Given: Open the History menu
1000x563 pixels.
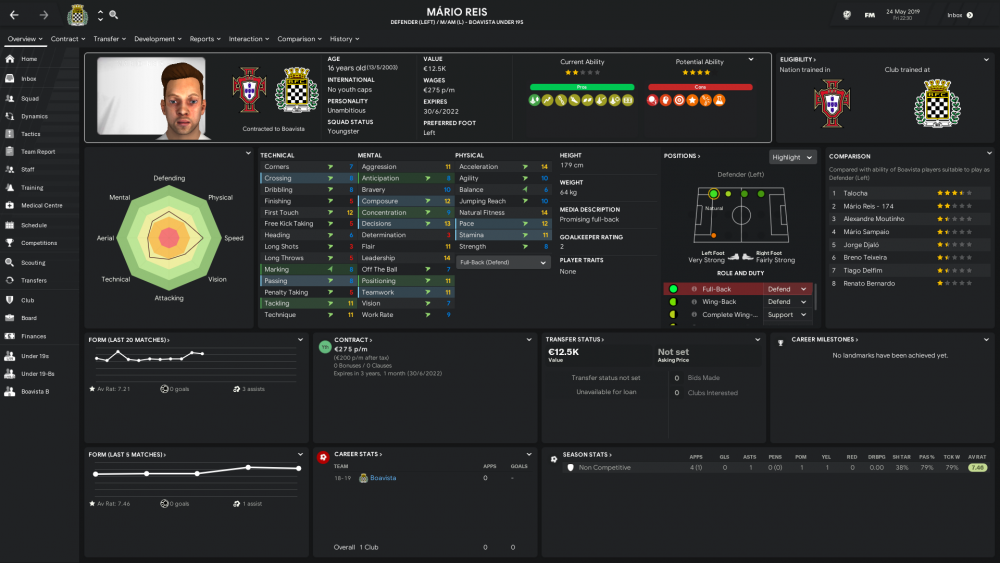Looking at the screenshot, I should coord(344,39).
